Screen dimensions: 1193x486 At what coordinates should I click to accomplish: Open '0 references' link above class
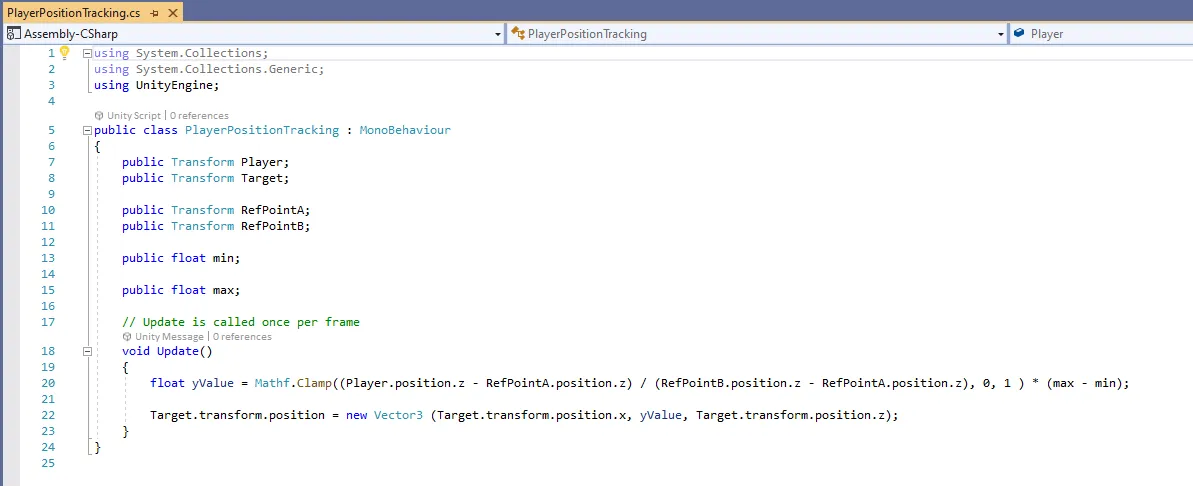pos(199,116)
